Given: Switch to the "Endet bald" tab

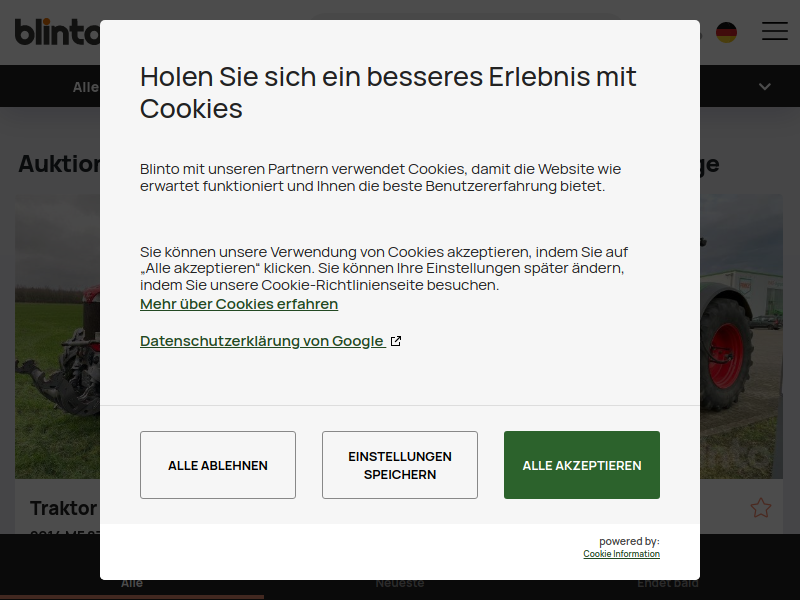Looking at the screenshot, I should point(668,583).
